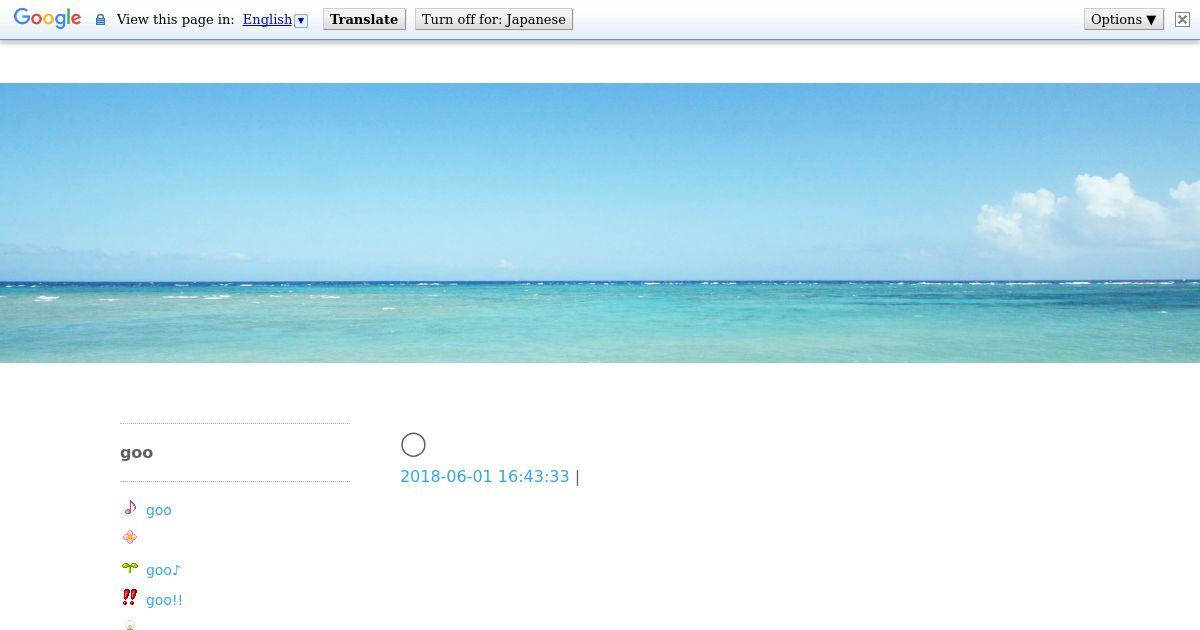Click the goo sidebar heading
This screenshot has width=1200, height=630.
click(x=136, y=453)
